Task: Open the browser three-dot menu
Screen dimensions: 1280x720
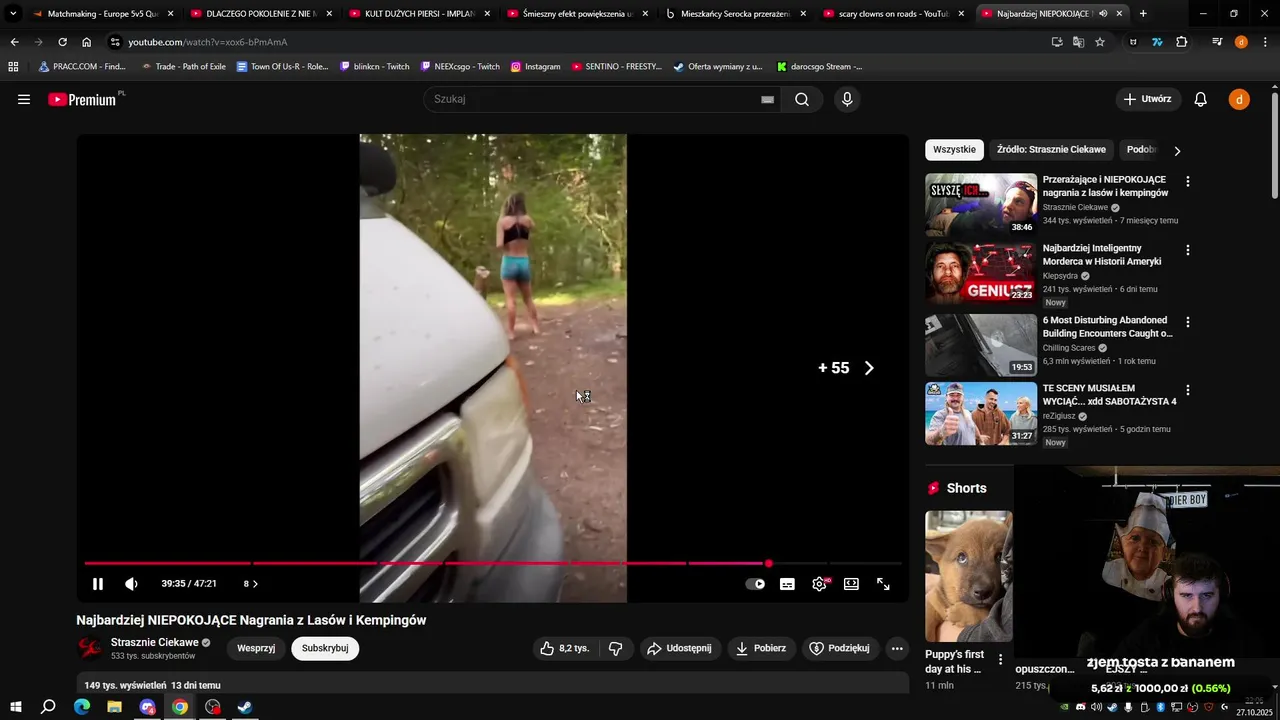Action: point(1265,42)
